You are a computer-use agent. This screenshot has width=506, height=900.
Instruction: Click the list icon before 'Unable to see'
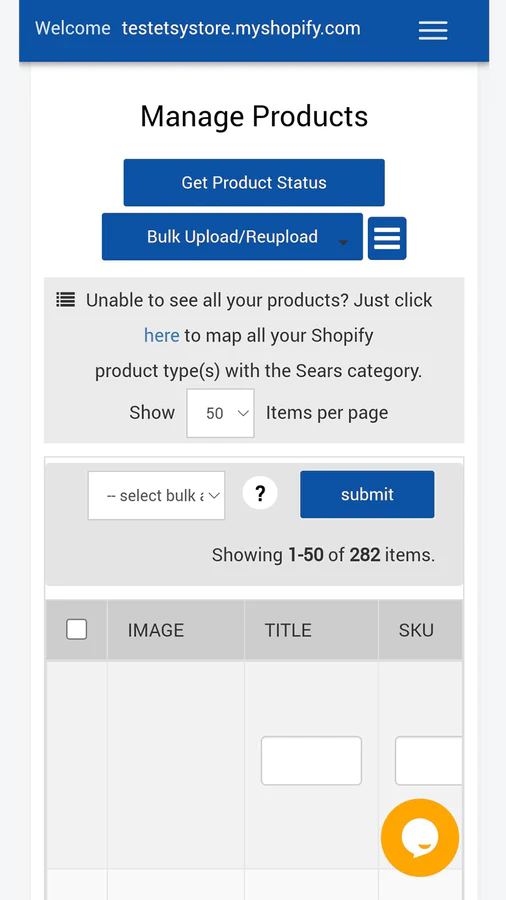click(x=65, y=300)
